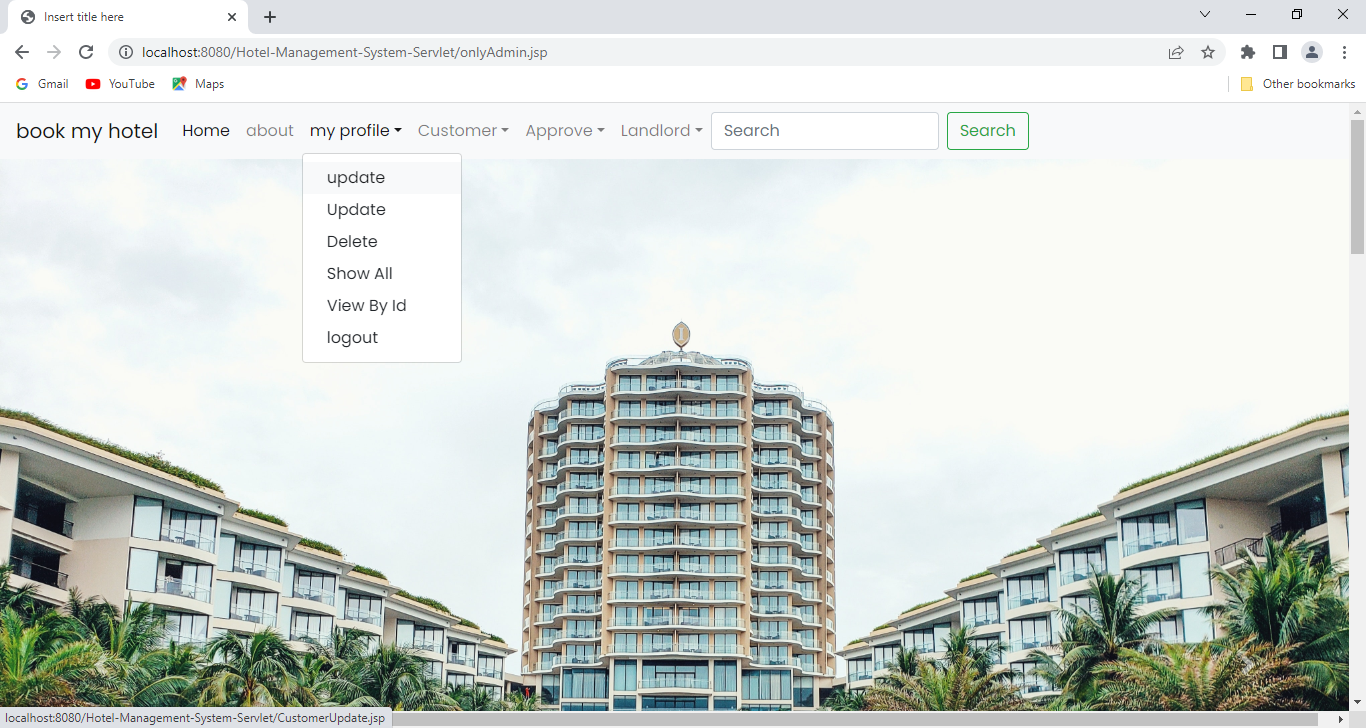1366x728 pixels.
Task: Reload the page with the refresh icon
Action: (x=86, y=52)
